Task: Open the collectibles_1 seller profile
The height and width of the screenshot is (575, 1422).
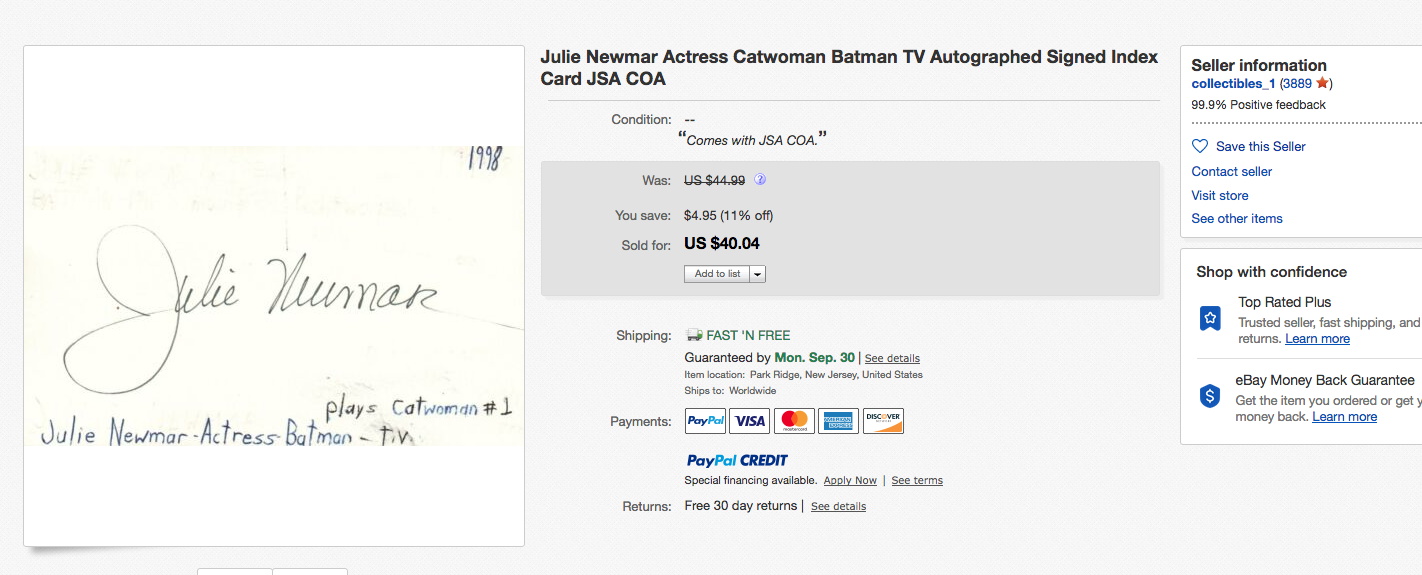Action: click(1233, 84)
